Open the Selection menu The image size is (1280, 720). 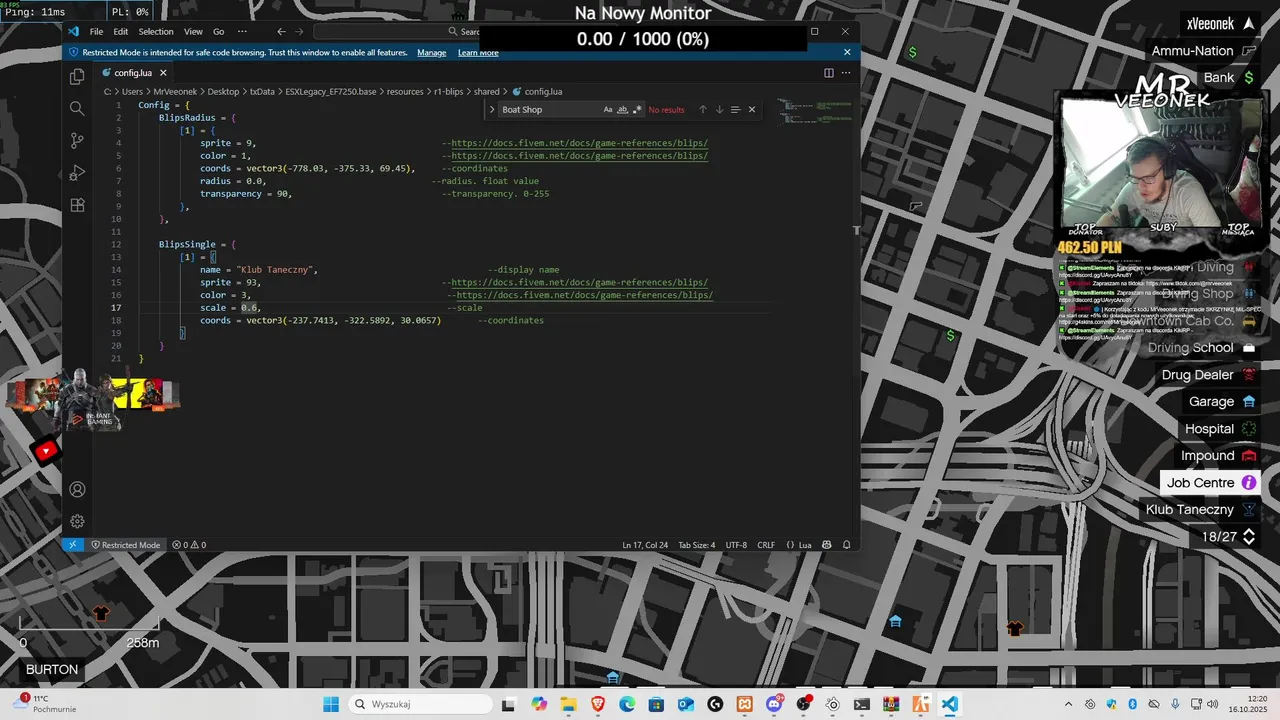tap(156, 31)
